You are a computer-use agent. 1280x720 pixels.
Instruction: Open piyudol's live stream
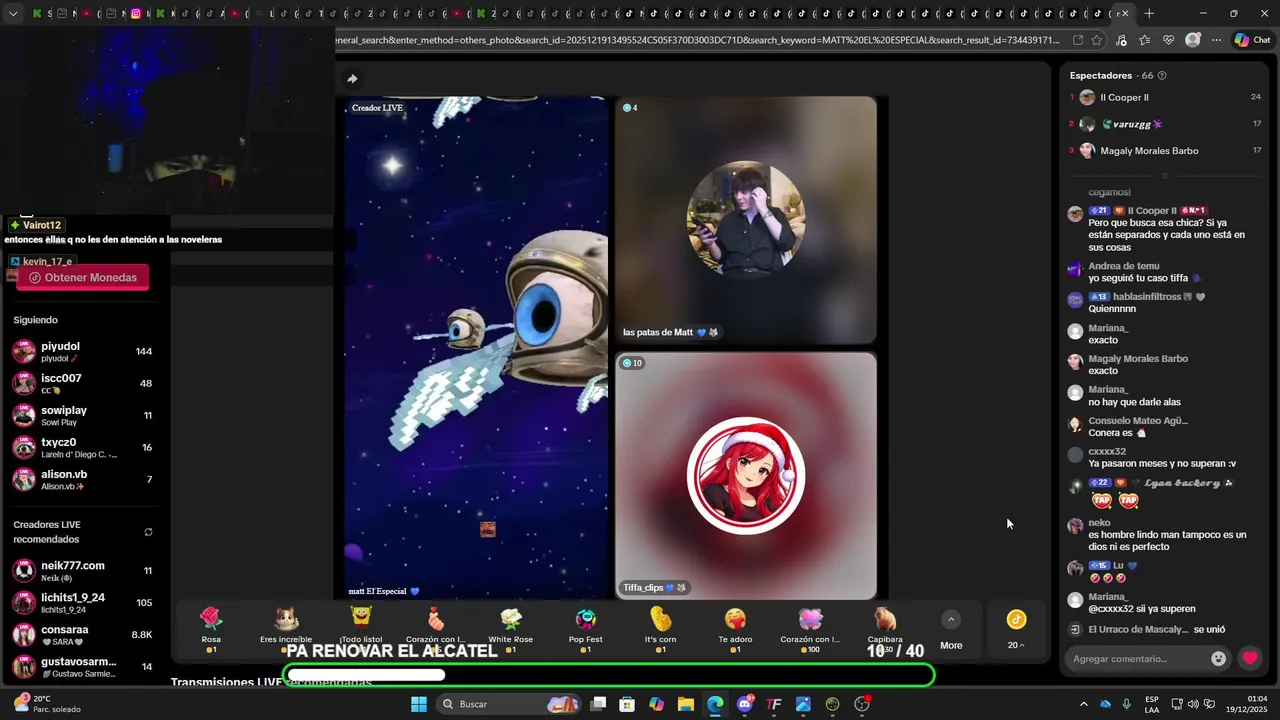83,352
